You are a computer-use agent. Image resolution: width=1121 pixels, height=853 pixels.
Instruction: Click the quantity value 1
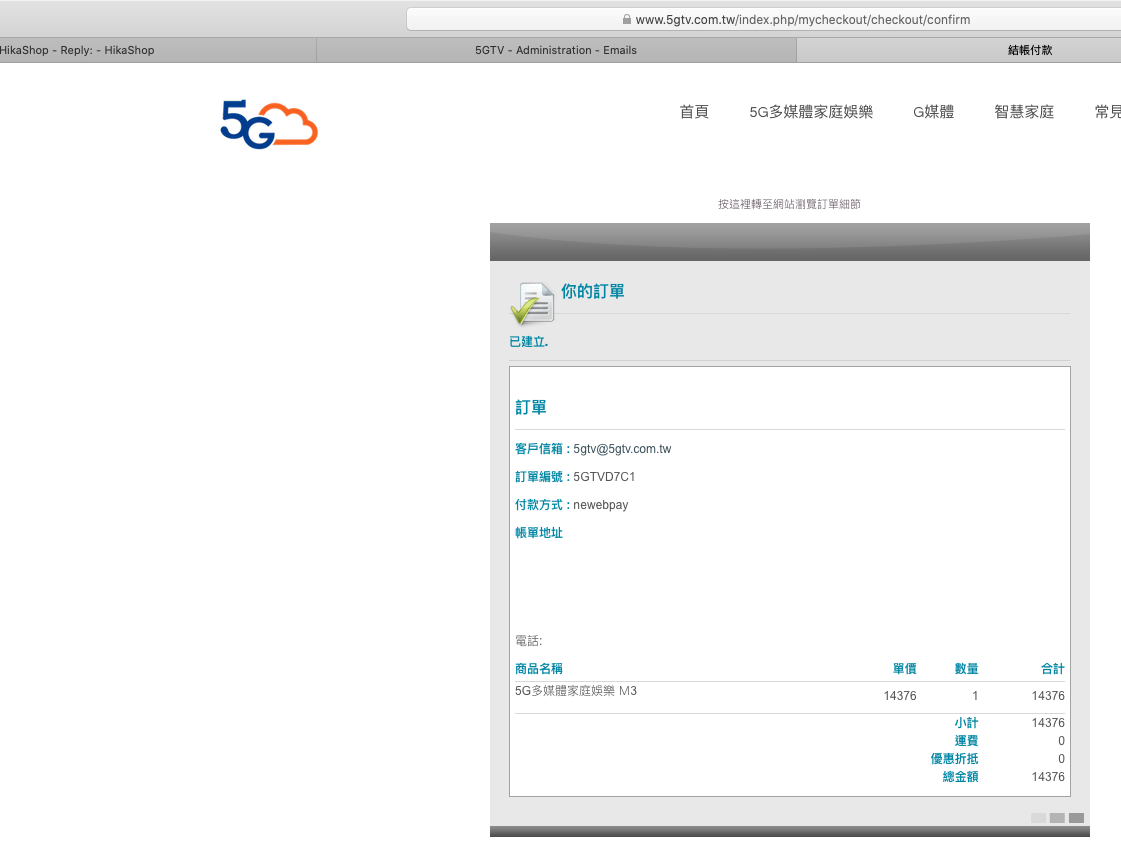pos(974,696)
